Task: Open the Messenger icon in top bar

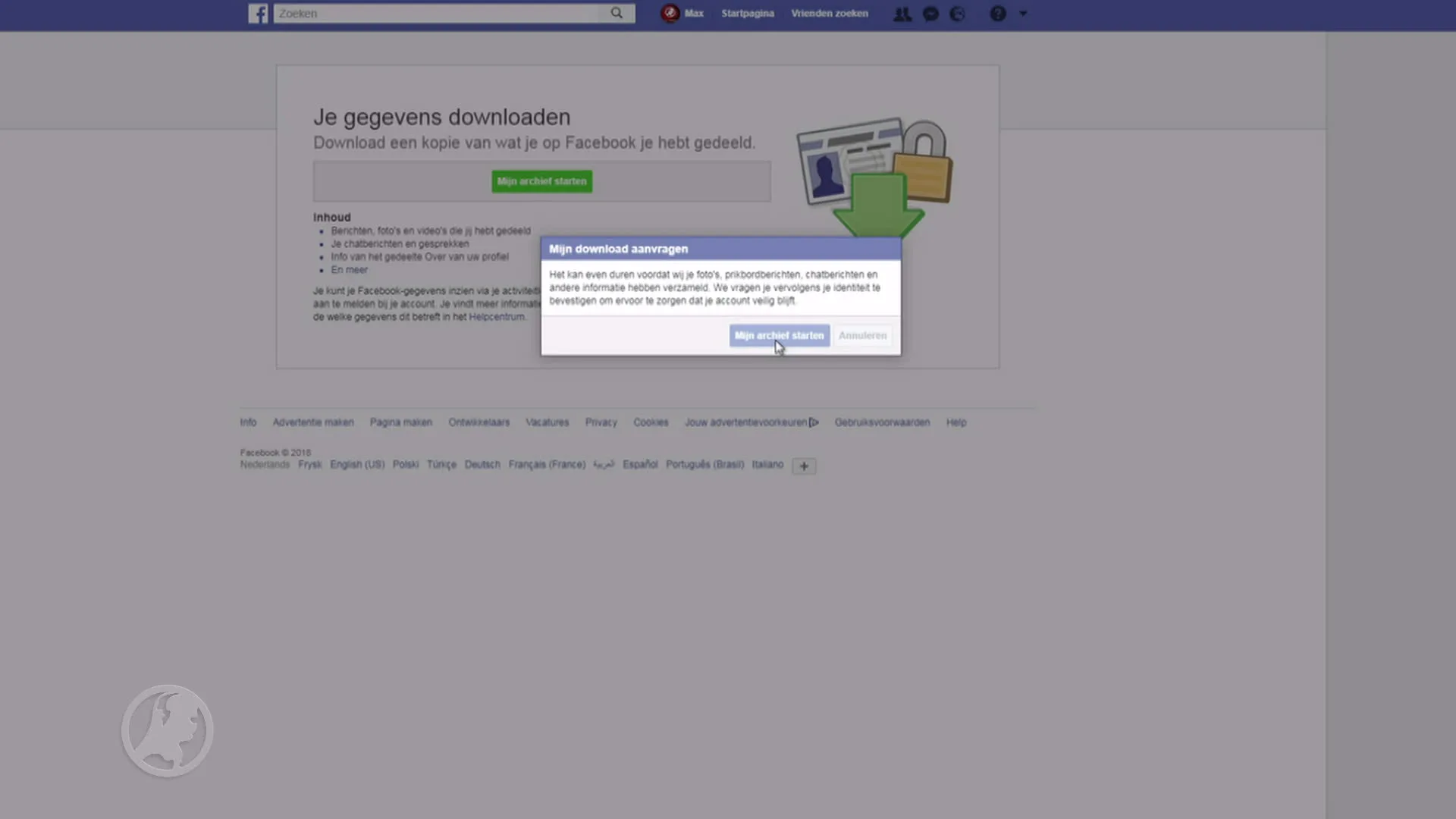Action: click(x=930, y=14)
